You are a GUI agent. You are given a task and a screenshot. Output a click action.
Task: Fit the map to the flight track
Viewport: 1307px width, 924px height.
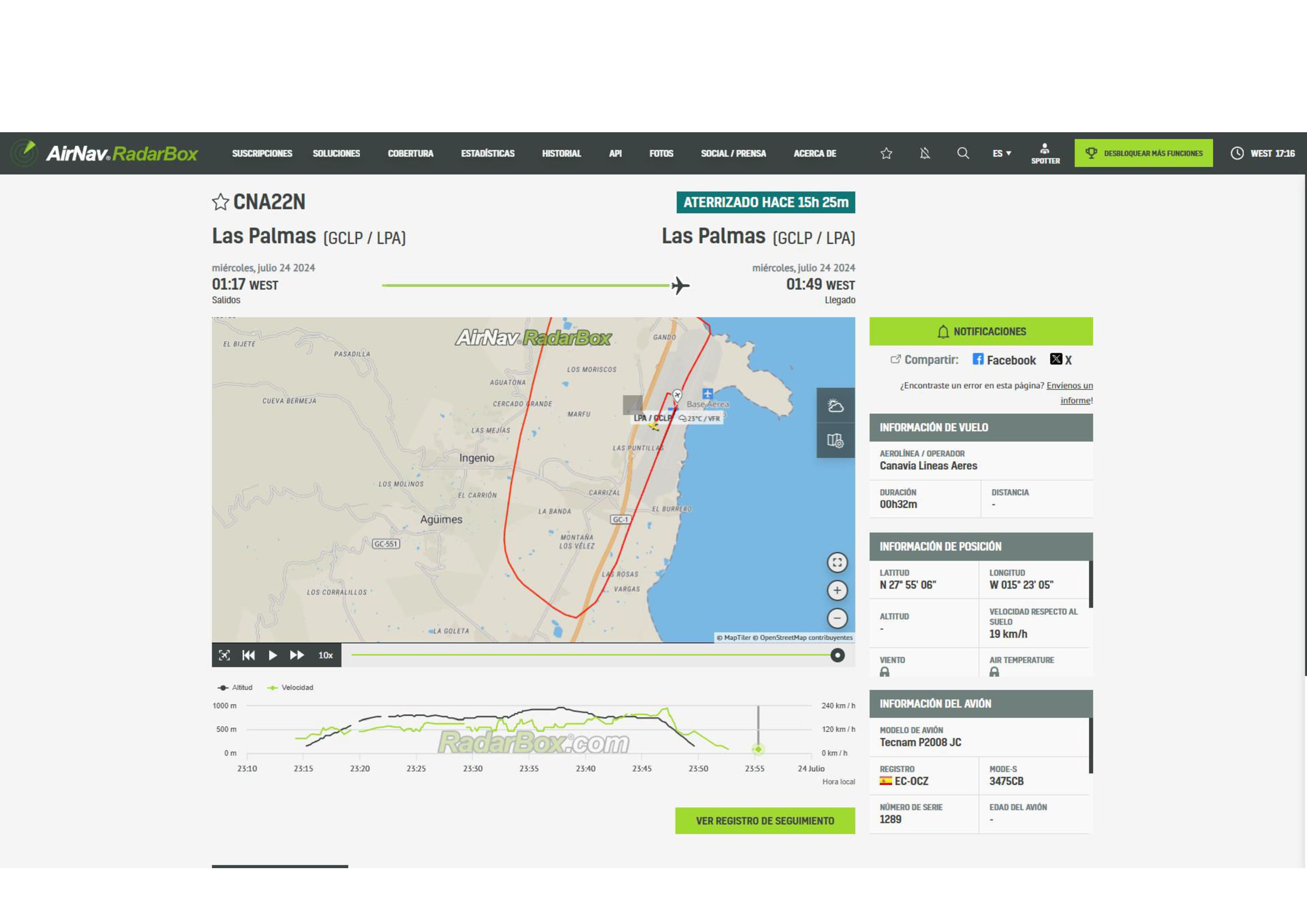[x=837, y=563]
